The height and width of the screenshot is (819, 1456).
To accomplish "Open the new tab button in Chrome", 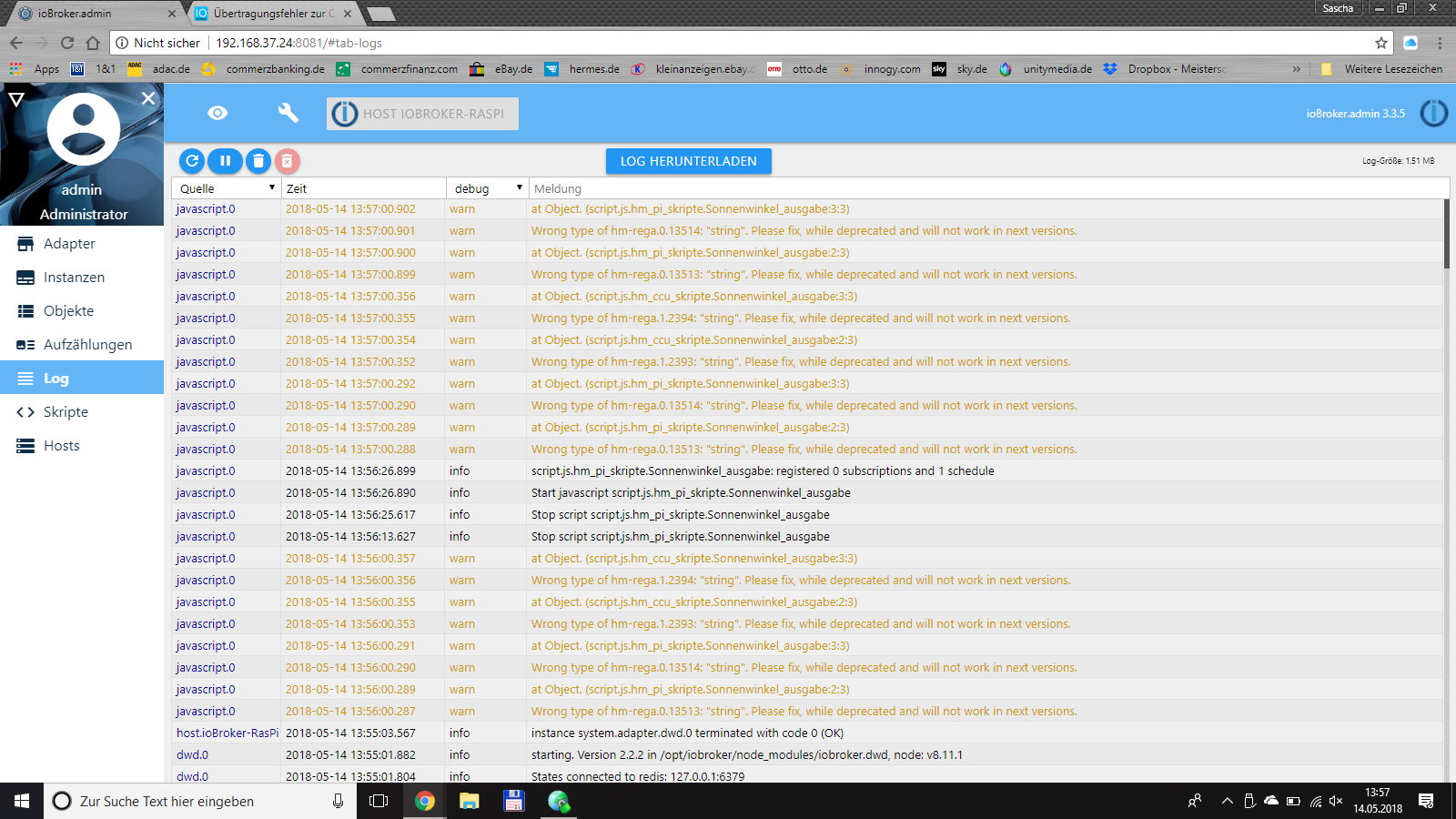I will [x=381, y=14].
